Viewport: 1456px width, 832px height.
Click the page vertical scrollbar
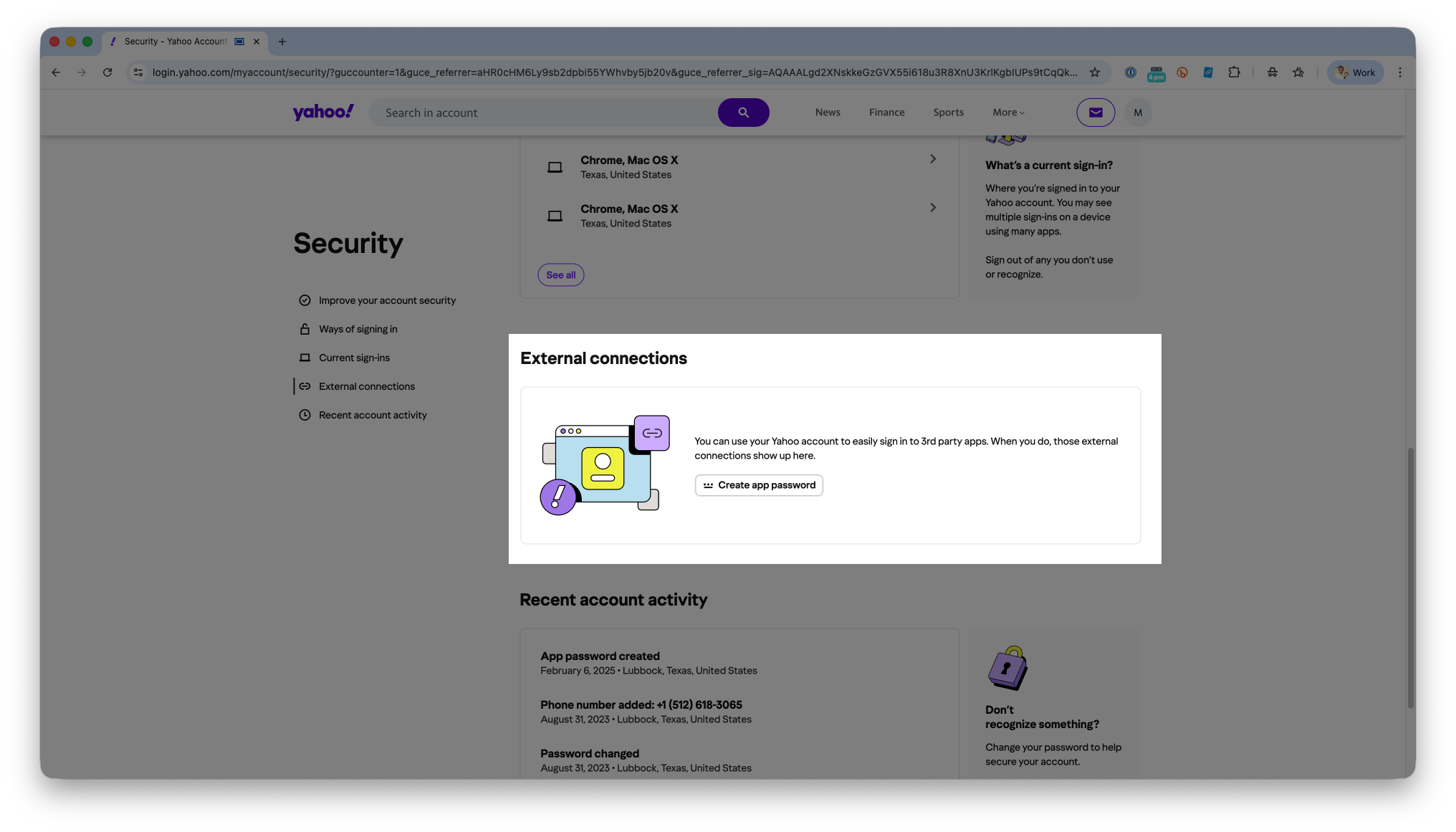coord(1410,577)
